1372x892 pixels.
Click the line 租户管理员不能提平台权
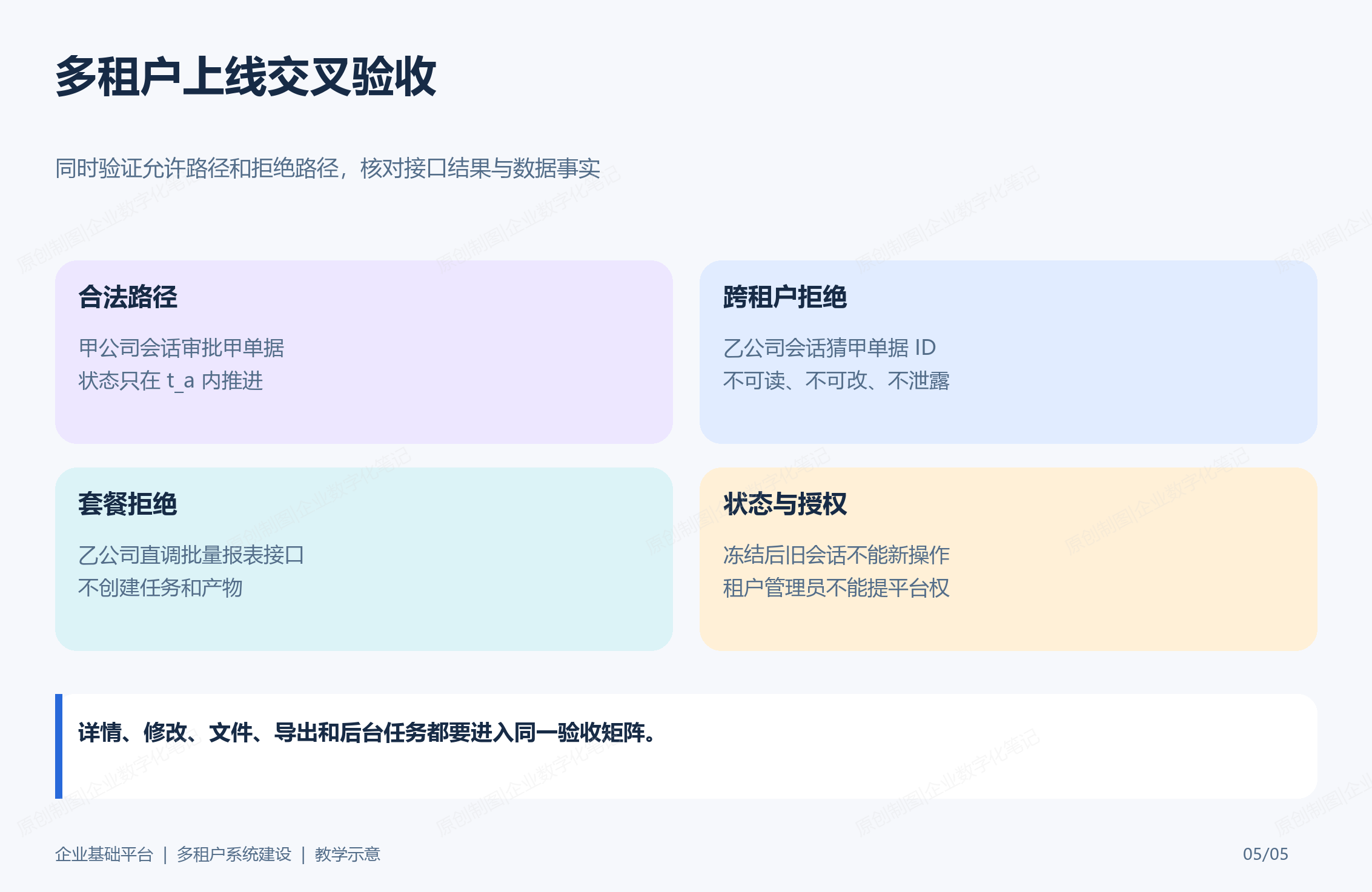836,587
